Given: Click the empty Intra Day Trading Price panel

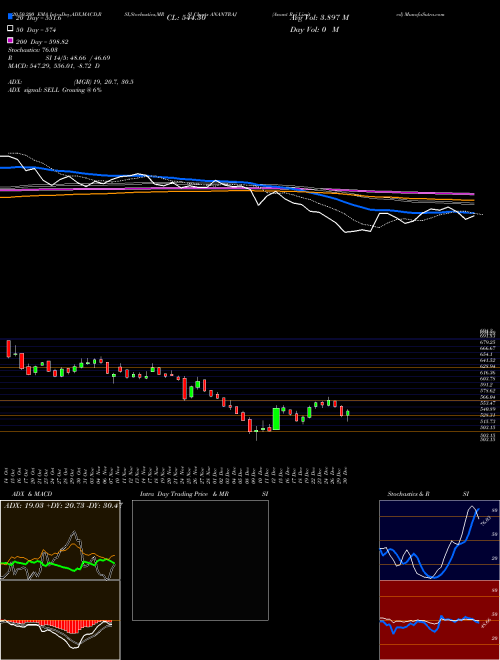Looking at the screenshot, I should (200, 560).
